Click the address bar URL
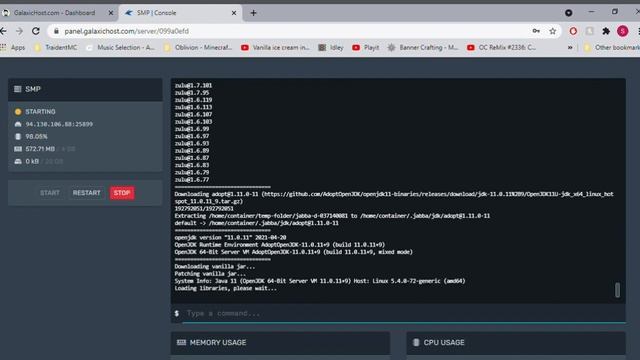This screenshot has width=640, height=360. click(x=127, y=31)
